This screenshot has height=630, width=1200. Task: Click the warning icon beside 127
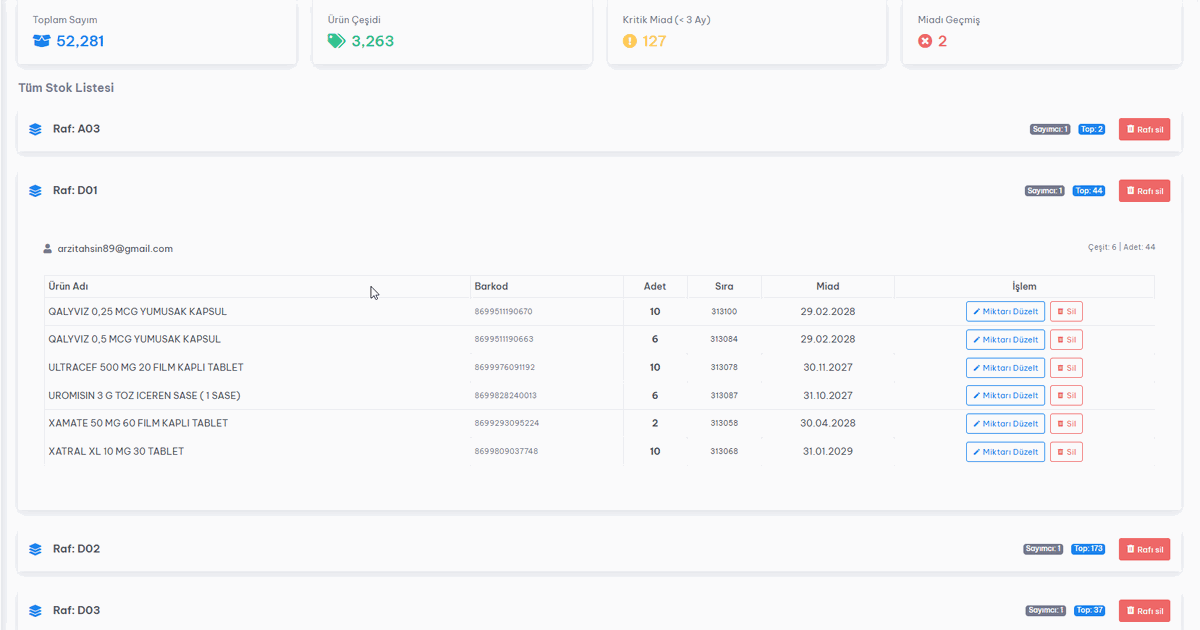click(x=629, y=41)
